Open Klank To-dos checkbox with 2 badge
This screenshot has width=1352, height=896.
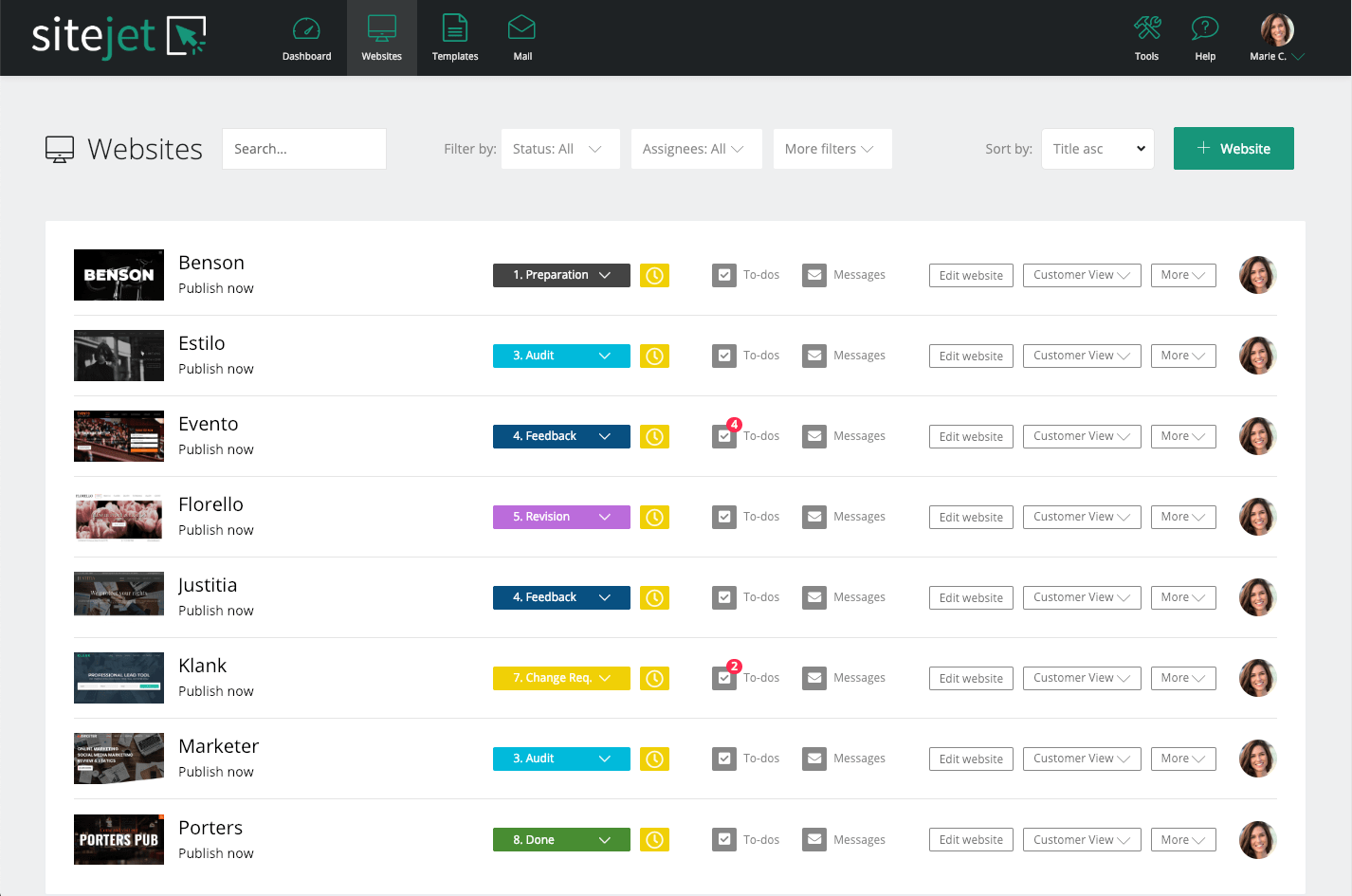[724, 679]
